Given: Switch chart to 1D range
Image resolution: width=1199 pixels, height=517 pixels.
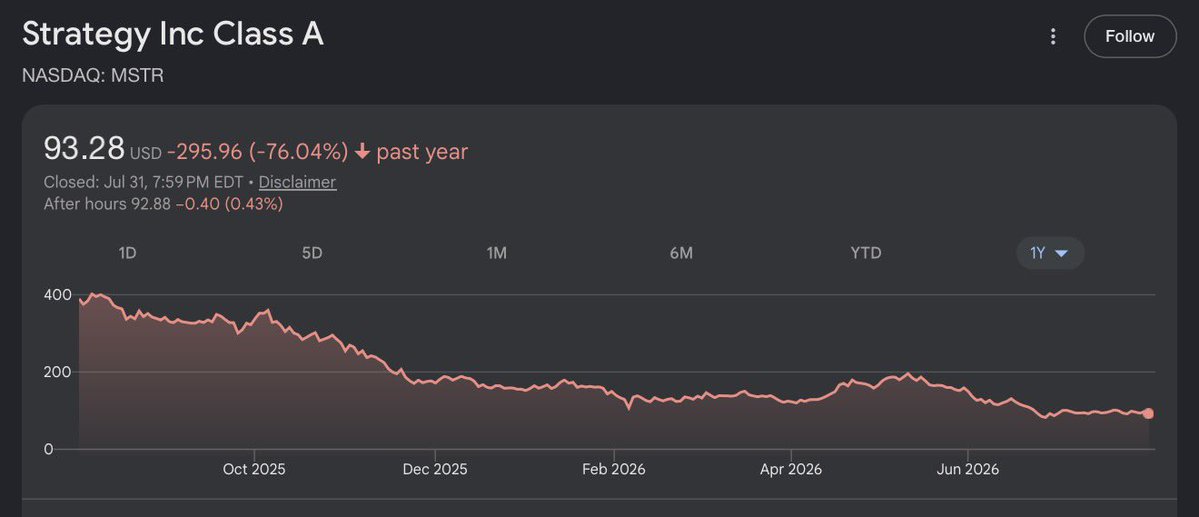Looking at the screenshot, I should coord(128,253).
